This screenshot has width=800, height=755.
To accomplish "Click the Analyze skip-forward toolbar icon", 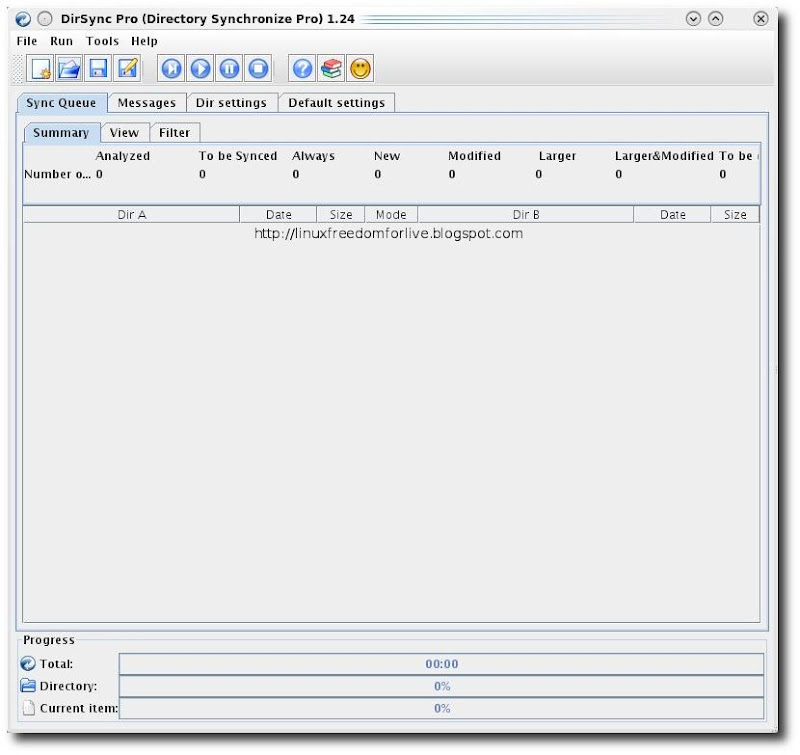I will pos(171,68).
